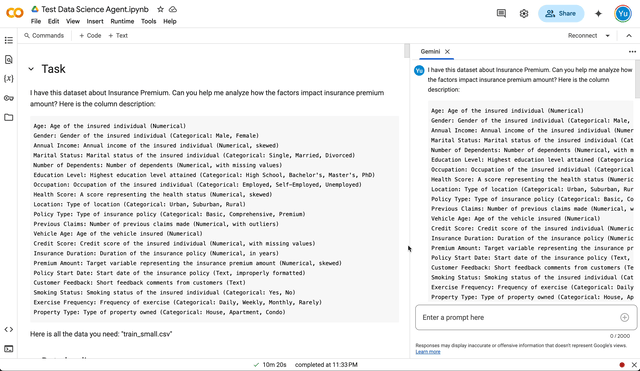Open find and replace sidebar icon
The width and height of the screenshot is (640, 371).
pos(9,60)
